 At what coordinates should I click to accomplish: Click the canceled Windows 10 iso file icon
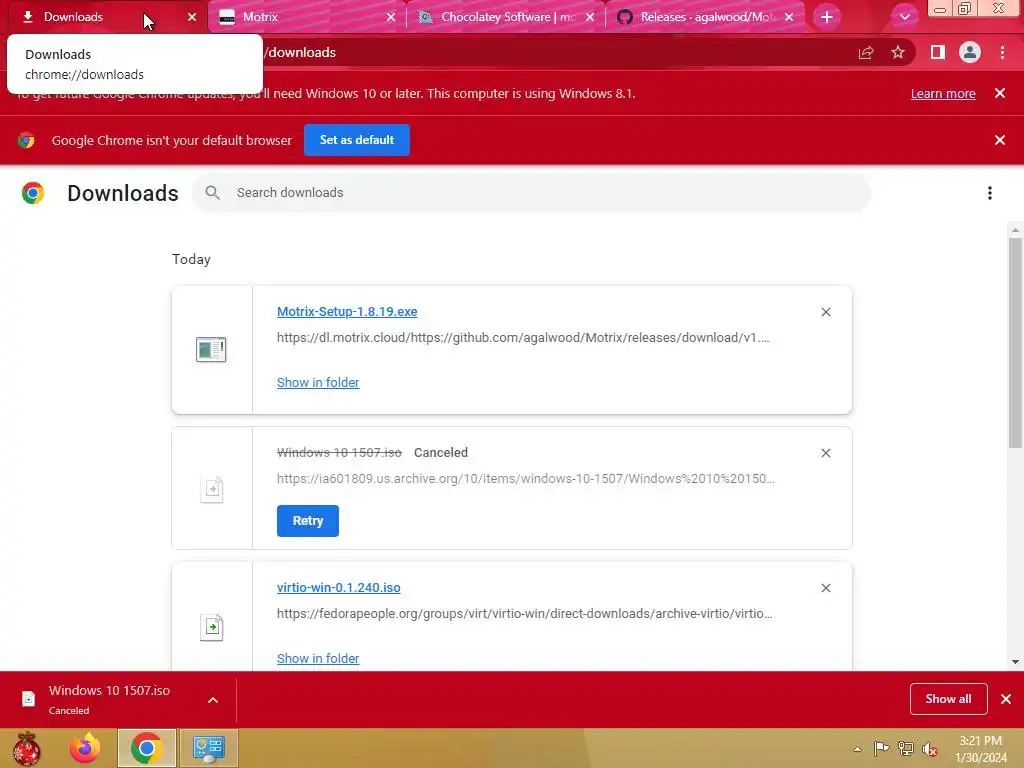(x=212, y=489)
